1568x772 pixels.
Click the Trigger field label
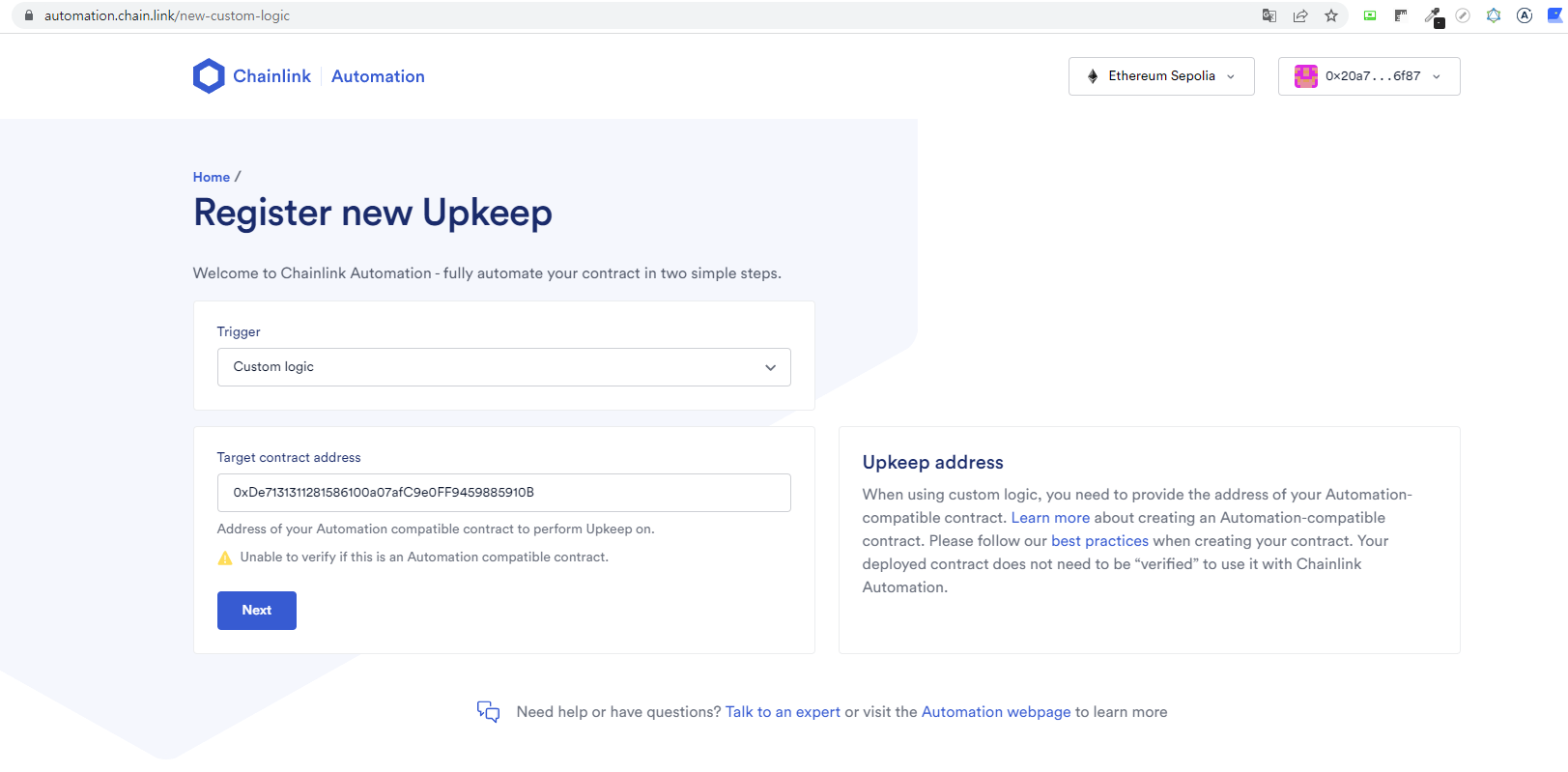[x=239, y=332]
